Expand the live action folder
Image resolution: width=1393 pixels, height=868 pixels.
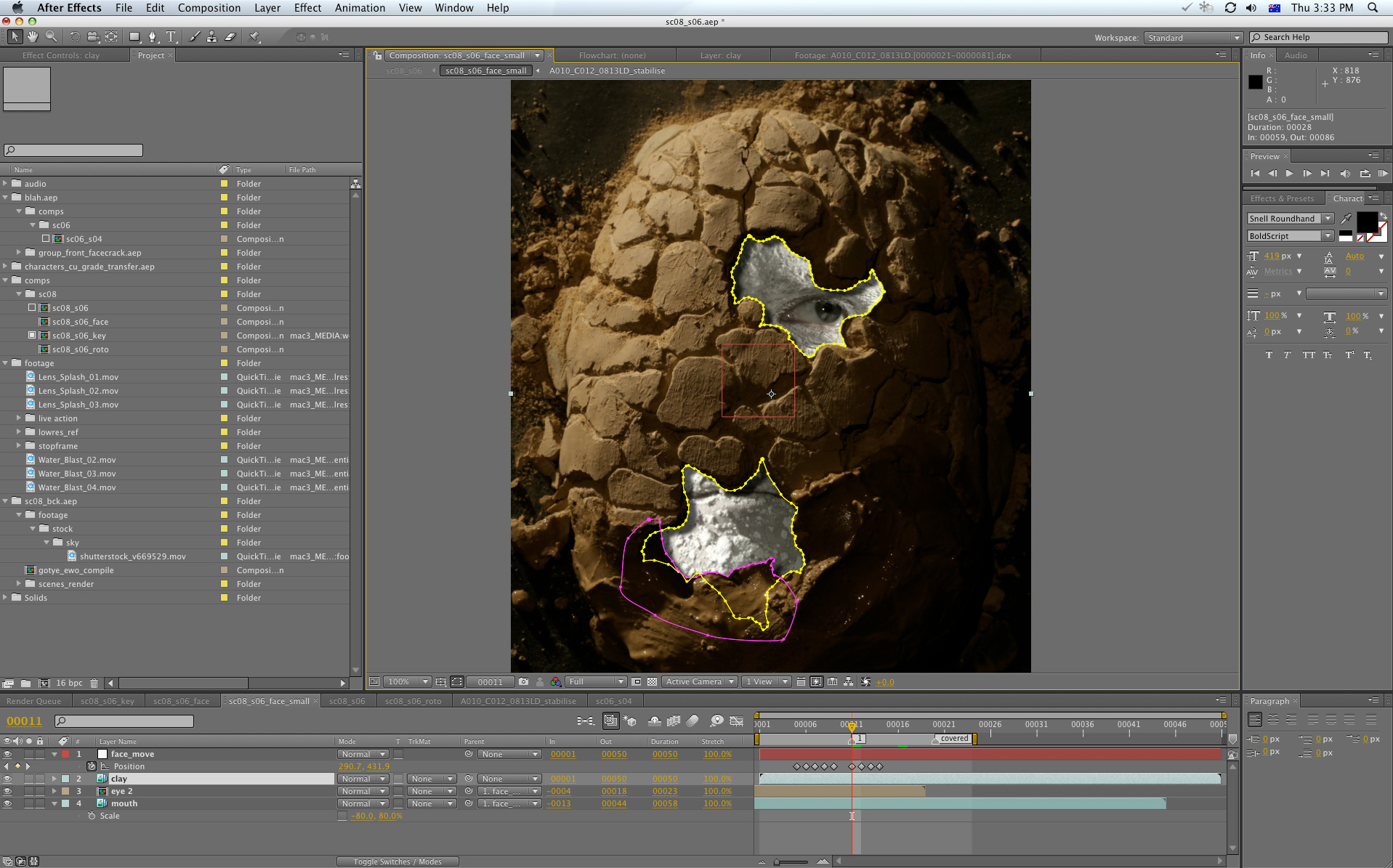tap(19, 418)
